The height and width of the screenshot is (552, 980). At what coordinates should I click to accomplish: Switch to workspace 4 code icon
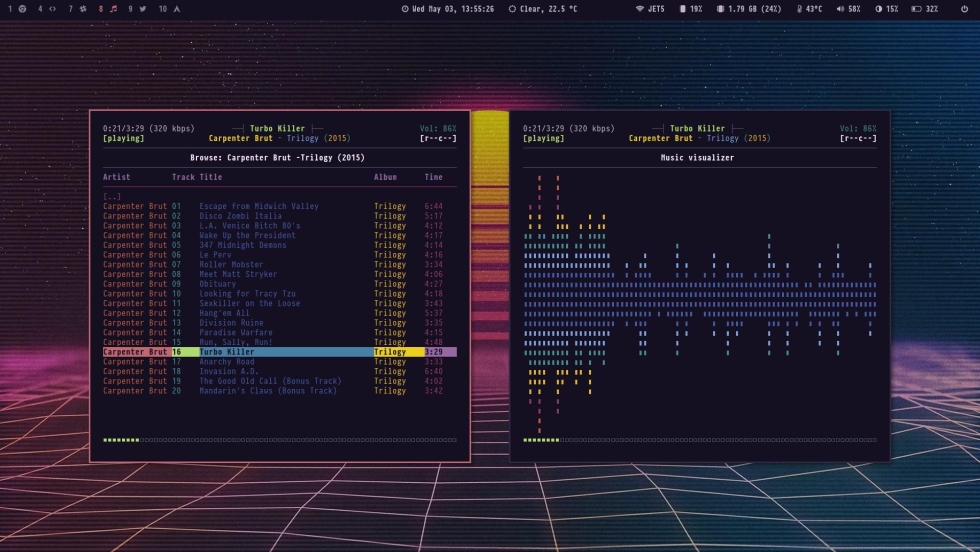[52, 9]
